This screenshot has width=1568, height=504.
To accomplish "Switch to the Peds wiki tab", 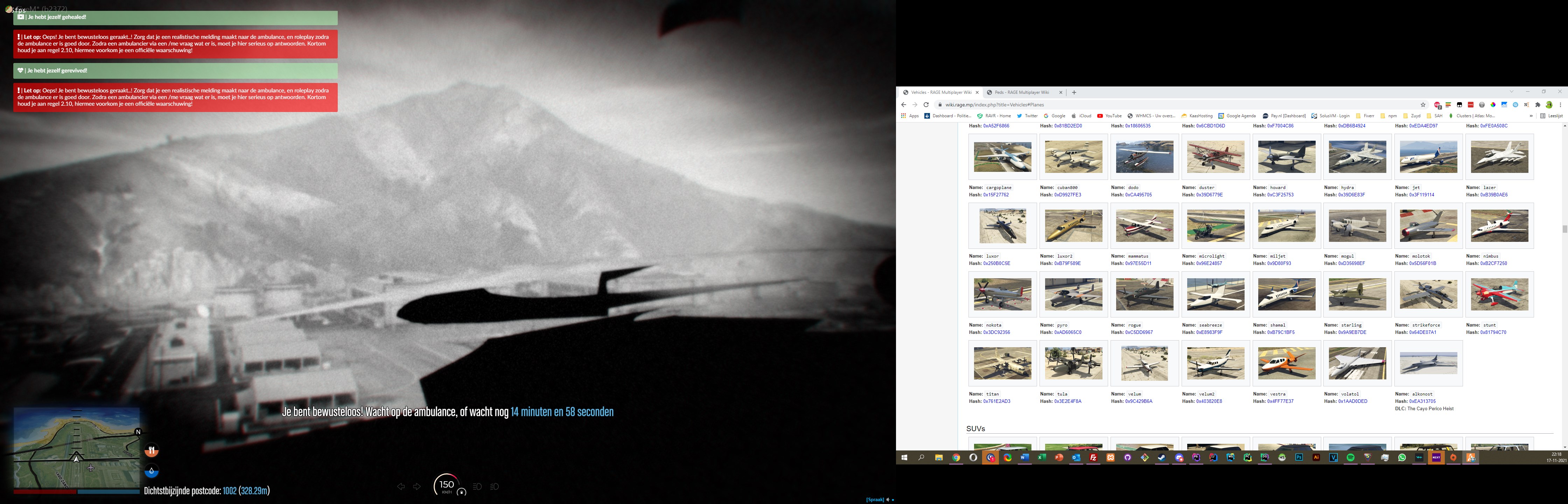I will pos(1022,92).
